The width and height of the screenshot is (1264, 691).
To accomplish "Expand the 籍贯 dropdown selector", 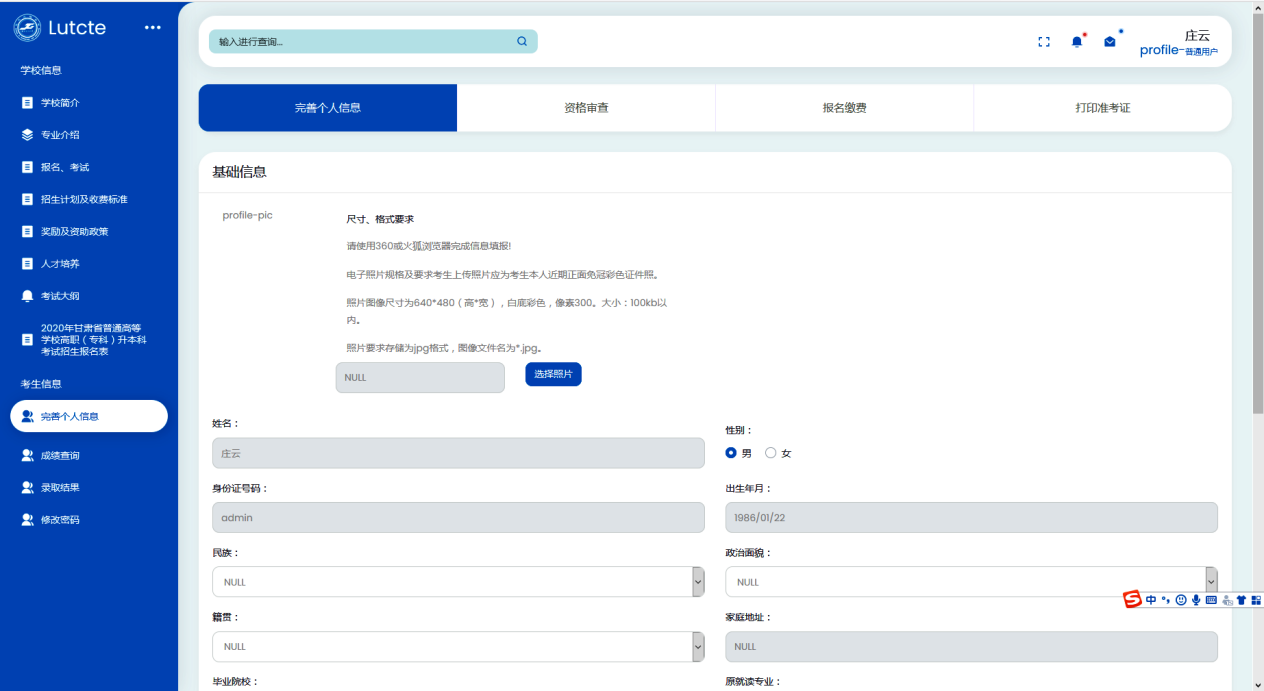I will [696, 646].
